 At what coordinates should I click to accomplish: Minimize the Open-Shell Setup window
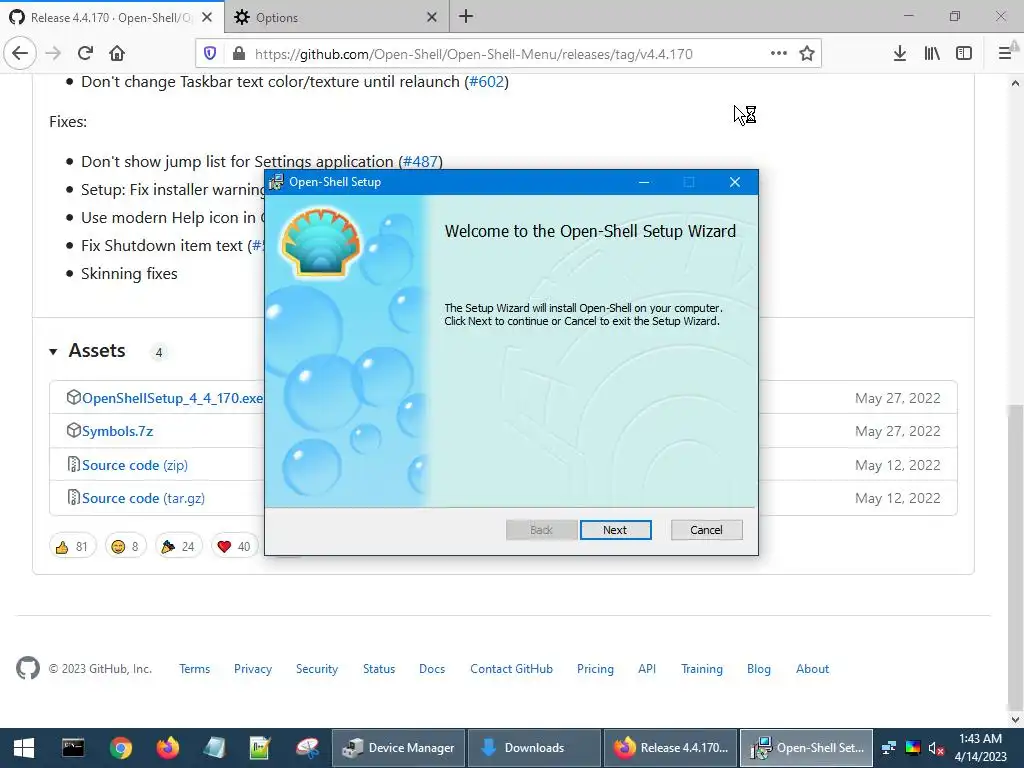(x=644, y=182)
